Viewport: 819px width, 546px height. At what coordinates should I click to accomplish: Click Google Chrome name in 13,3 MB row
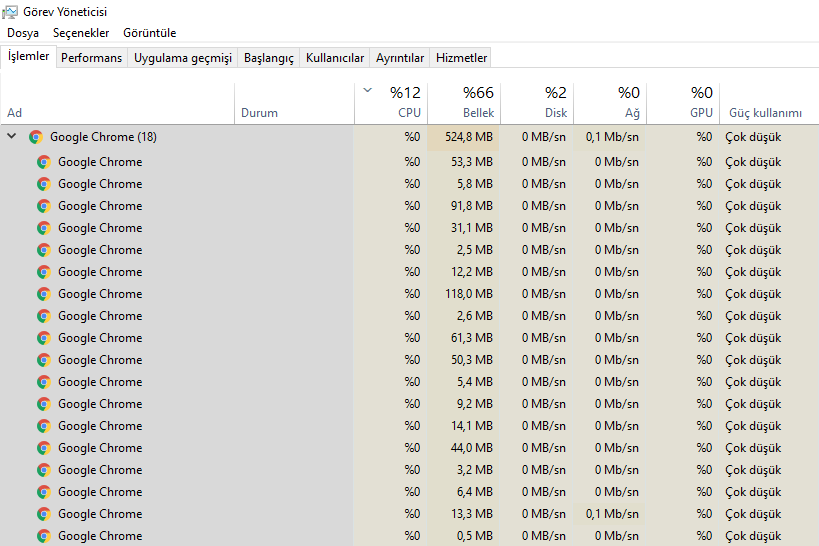pos(100,514)
